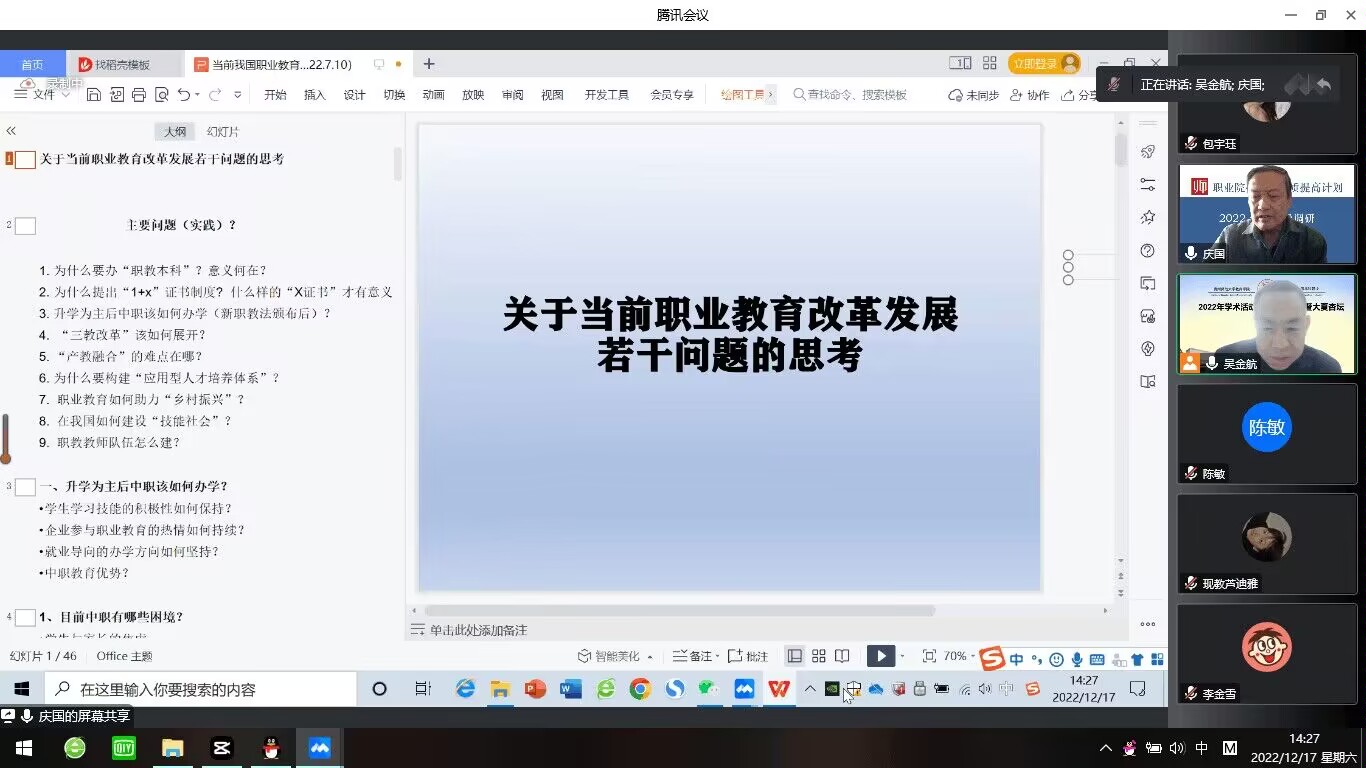Open Tencent Meeting icon in shared taskbar
1366x768 pixels.
pyautogui.click(x=744, y=689)
